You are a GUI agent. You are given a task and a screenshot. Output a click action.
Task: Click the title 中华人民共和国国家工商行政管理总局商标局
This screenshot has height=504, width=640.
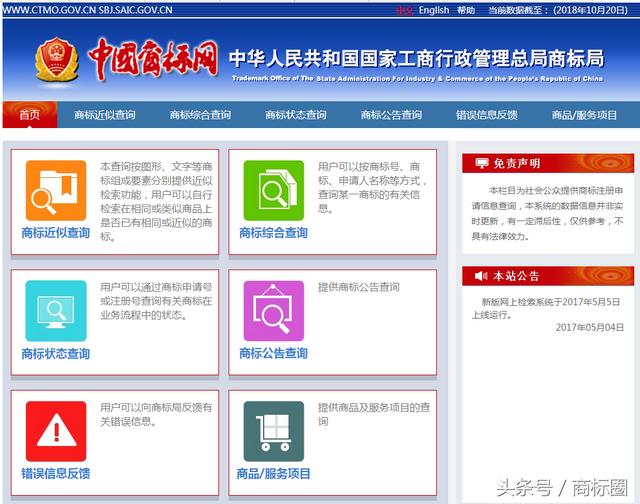point(416,58)
